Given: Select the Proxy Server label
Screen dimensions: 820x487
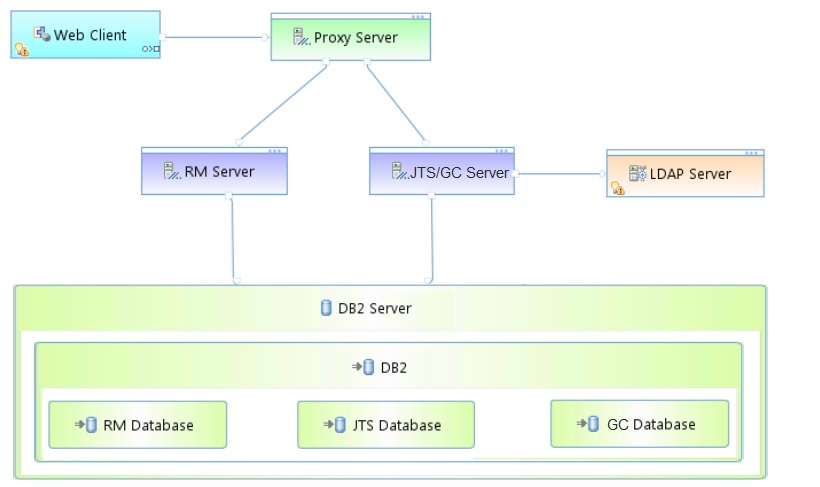Looking at the screenshot, I should [x=356, y=38].
